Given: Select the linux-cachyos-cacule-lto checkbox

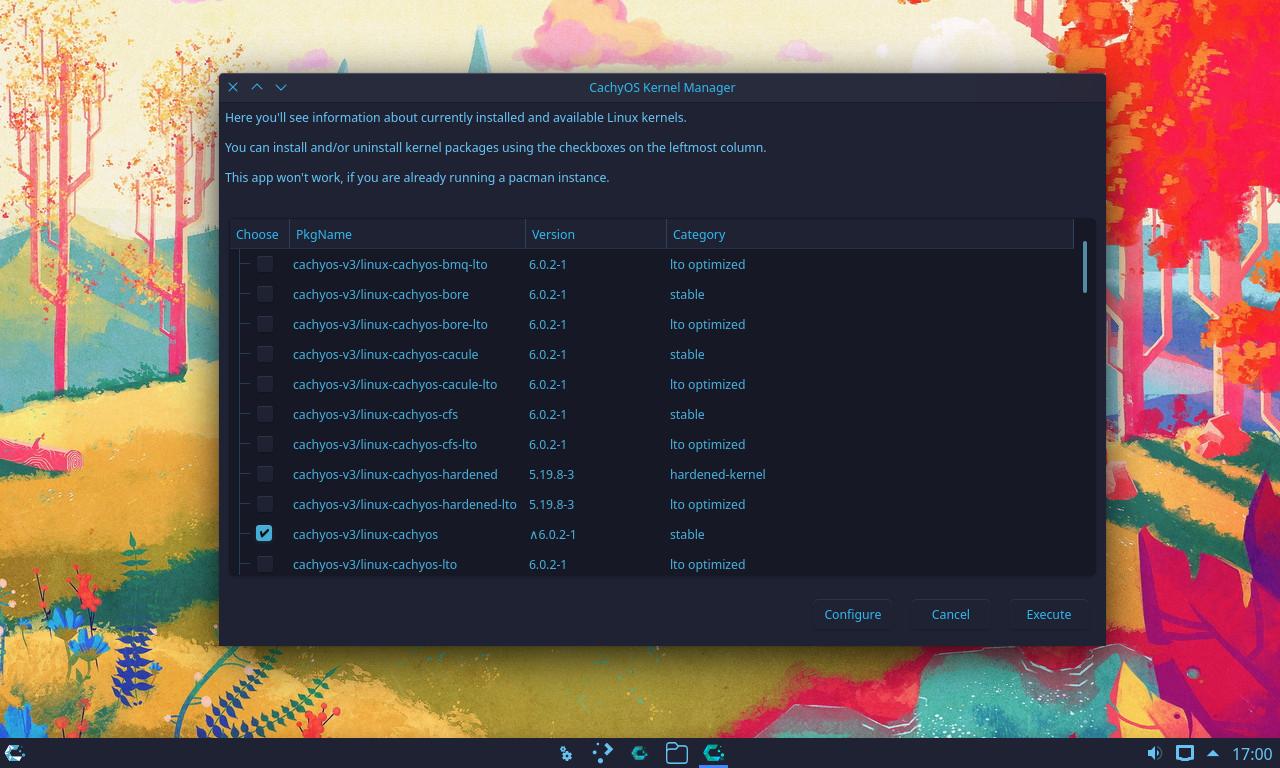Looking at the screenshot, I should pyautogui.click(x=265, y=384).
